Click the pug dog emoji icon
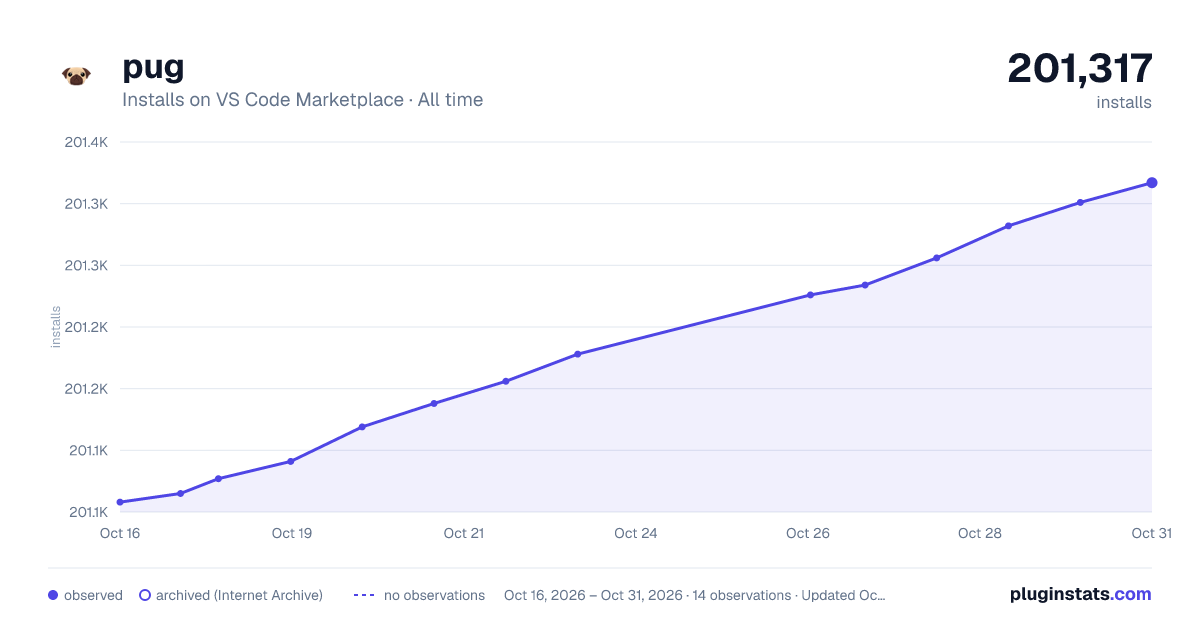This screenshot has width=1200, height=630. click(x=76, y=76)
